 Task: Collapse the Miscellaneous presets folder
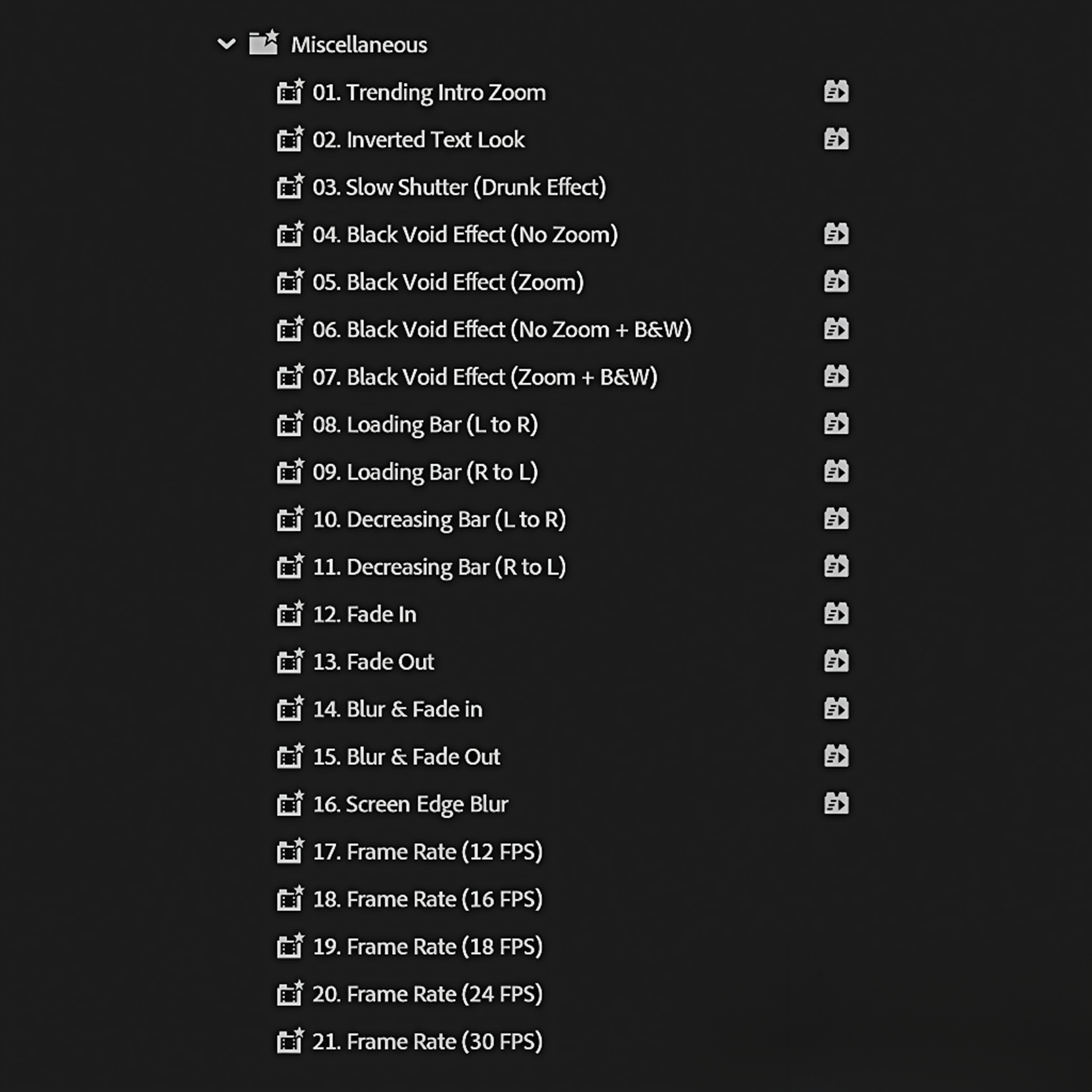coord(226,44)
